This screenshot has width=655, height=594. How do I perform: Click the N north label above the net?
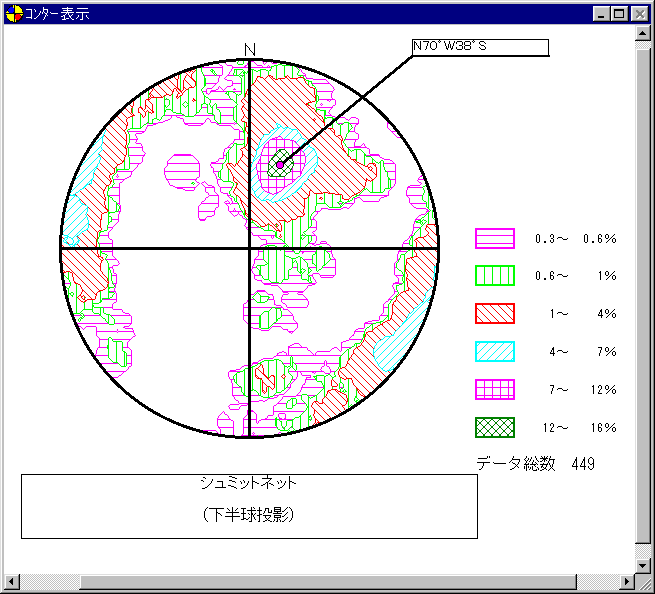249,50
